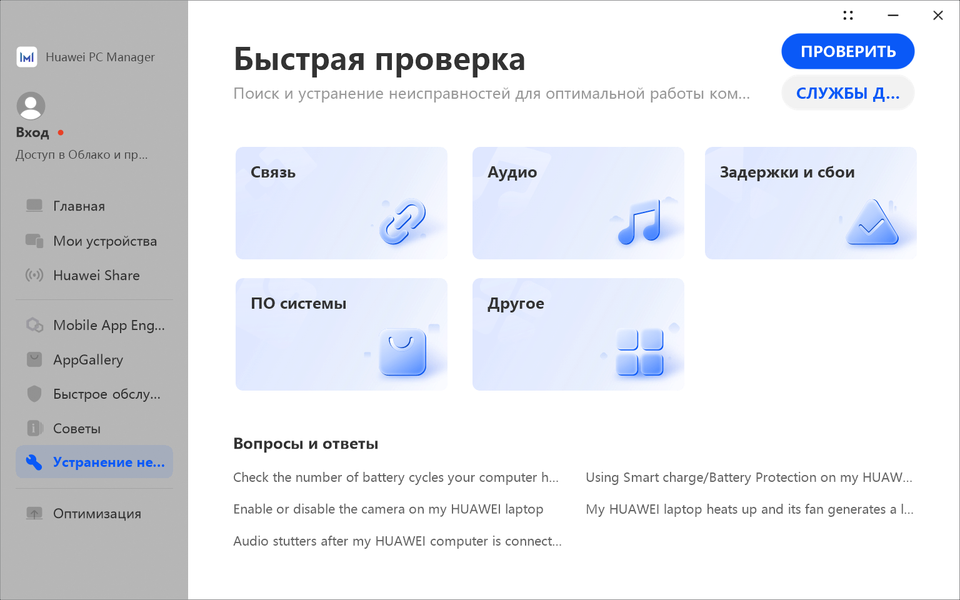Select Mobile App Engine menu item
This screenshot has width=960, height=600.
coord(94,325)
